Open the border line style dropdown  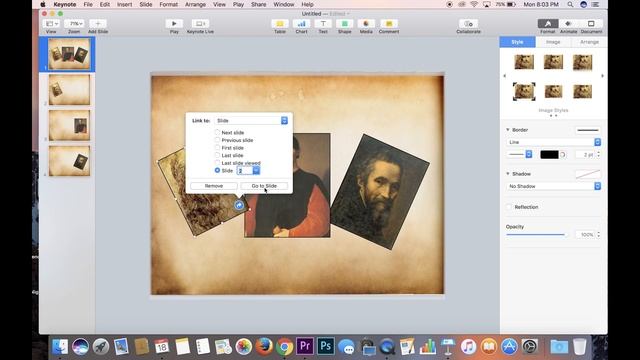coord(520,154)
